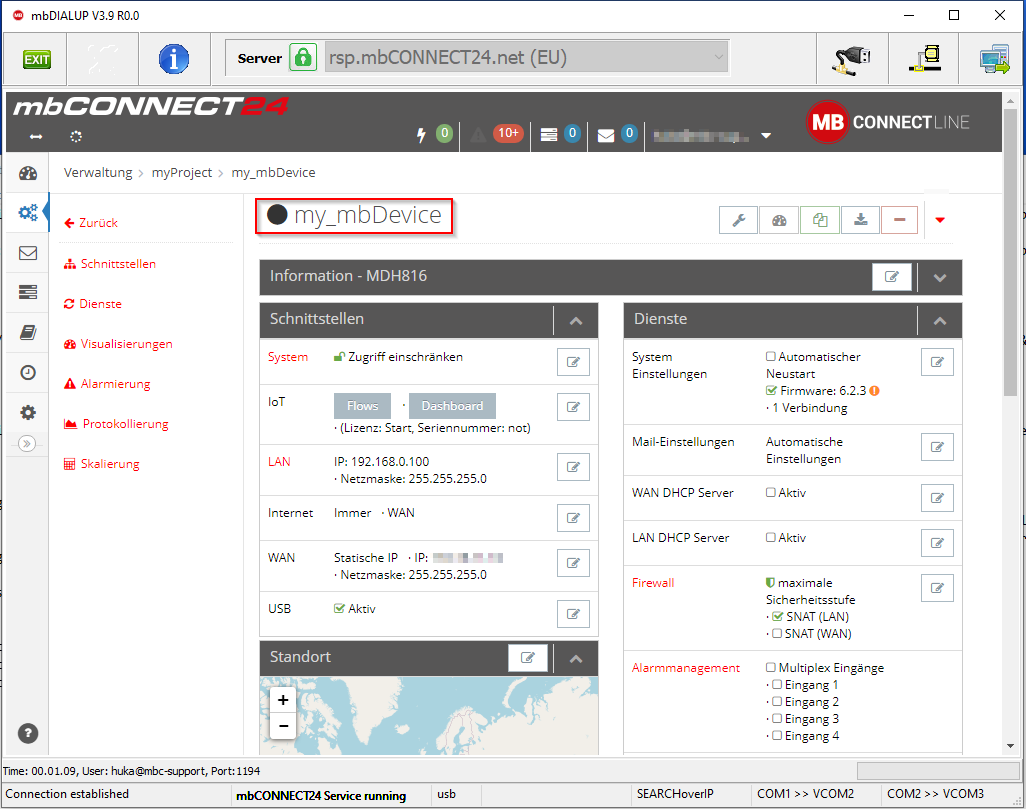Screen dimensions: 1026x809
Task: Toggle LAN DHCP Server Aktiv checkbox
Action: [x=771, y=537]
